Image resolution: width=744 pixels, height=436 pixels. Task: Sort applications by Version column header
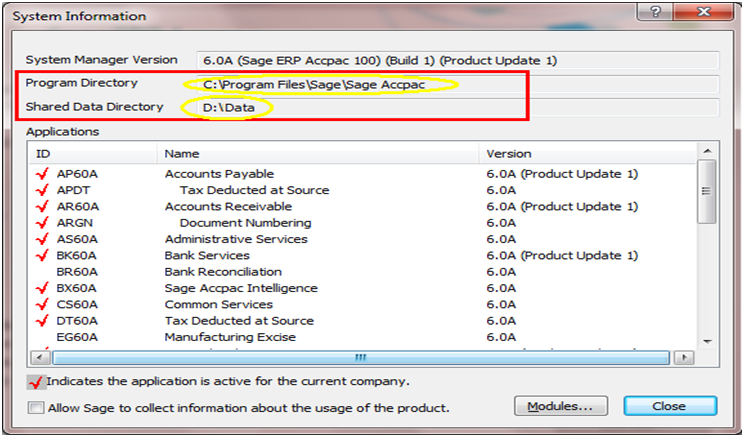tap(587, 154)
